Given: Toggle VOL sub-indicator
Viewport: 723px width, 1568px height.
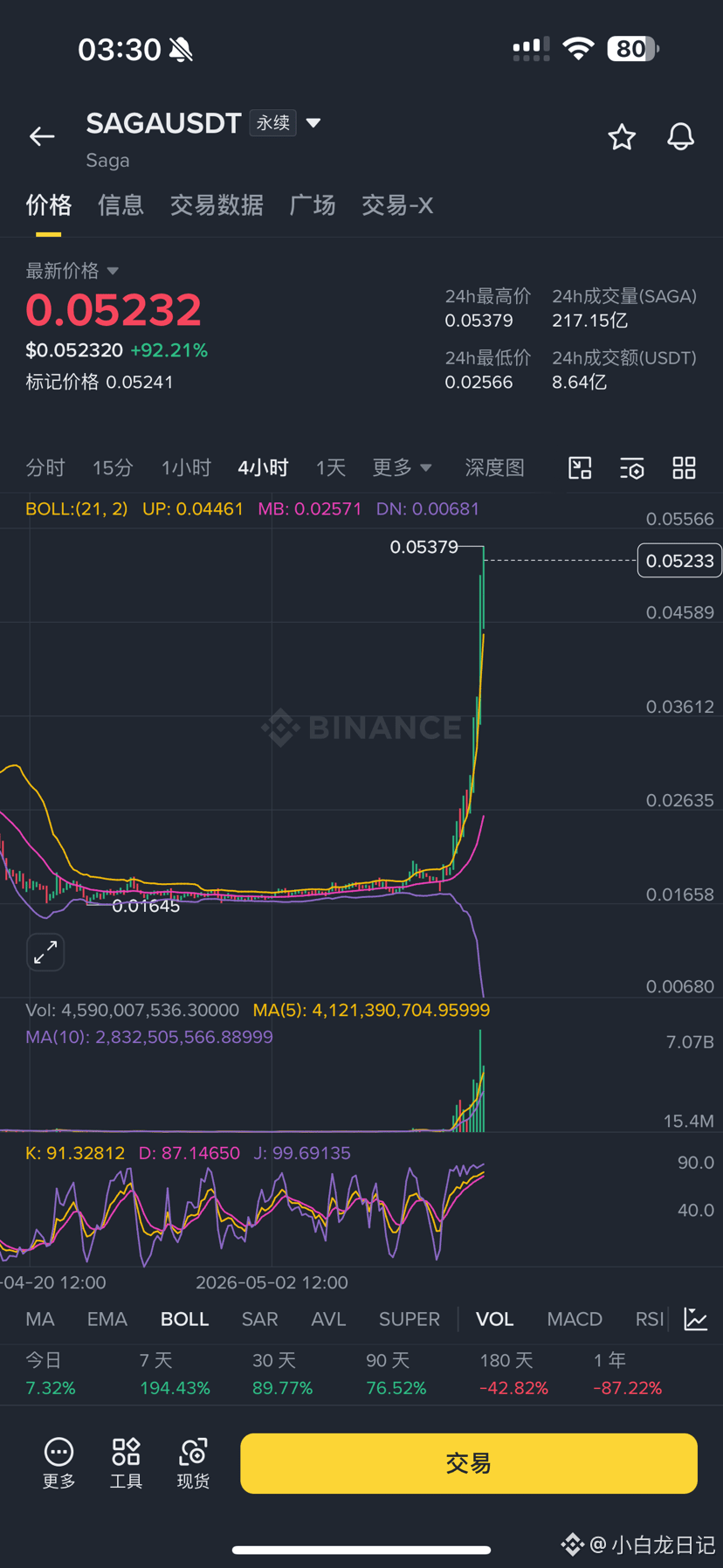Looking at the screenshot, I should (494, 1319).
